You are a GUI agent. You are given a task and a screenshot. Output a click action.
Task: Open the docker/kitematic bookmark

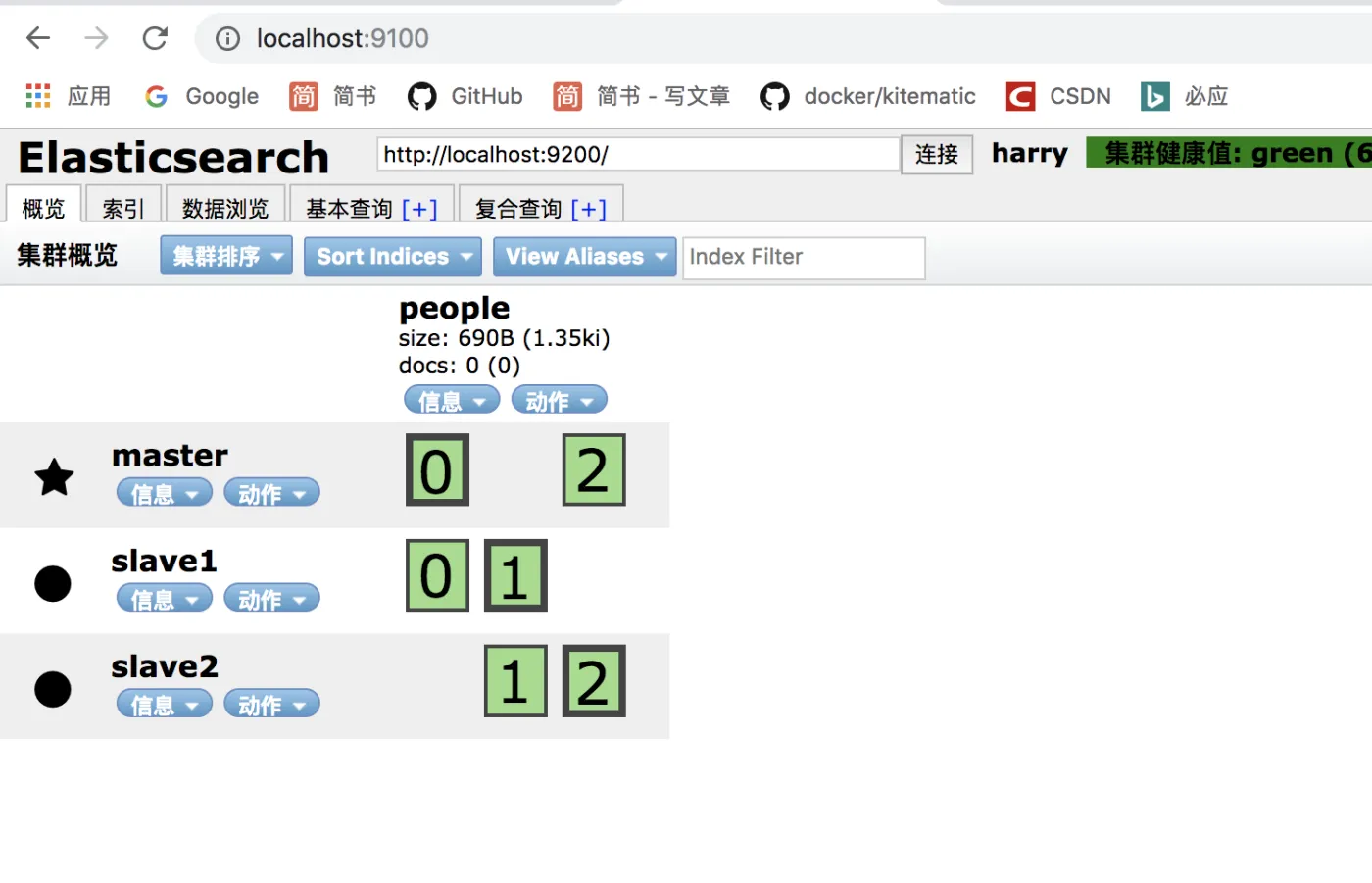(868, 96)
